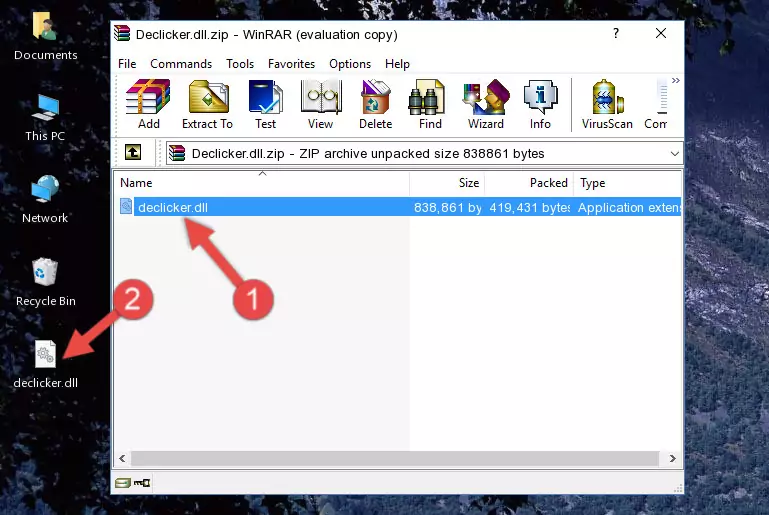The width and height of the screenshot is (769, 515).
Task: Show archive Info
Action: point(540,104)
